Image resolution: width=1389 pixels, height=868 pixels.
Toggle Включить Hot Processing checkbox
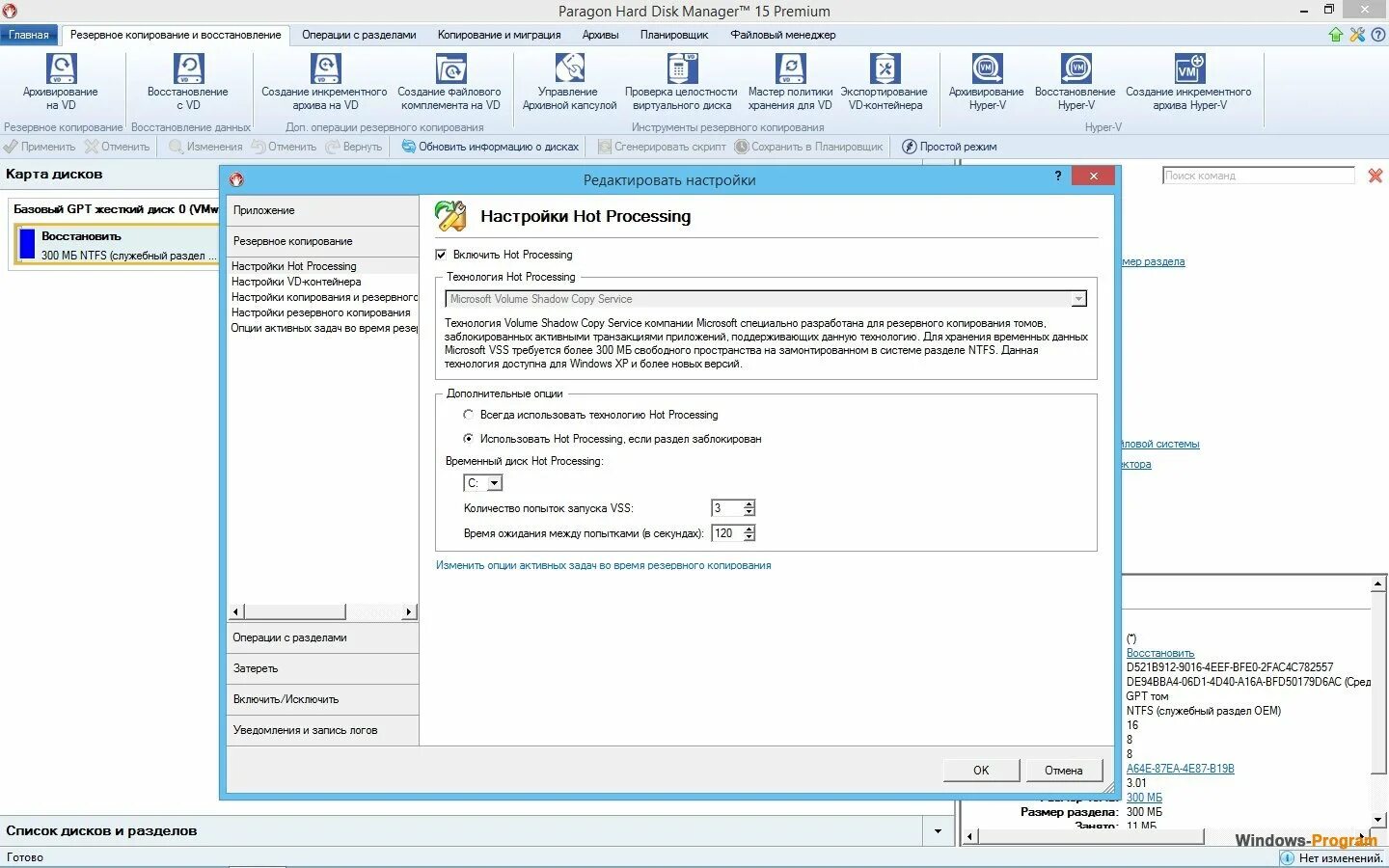(441, 255)
